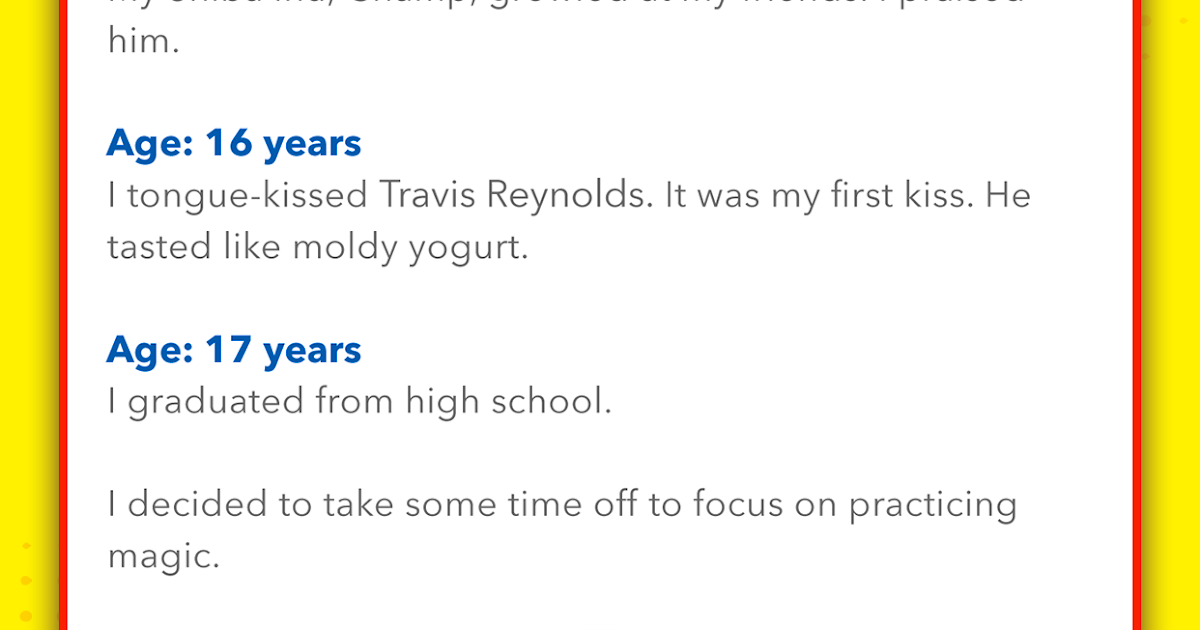Tap the word "magic." in the log

(x=163, y=557)
